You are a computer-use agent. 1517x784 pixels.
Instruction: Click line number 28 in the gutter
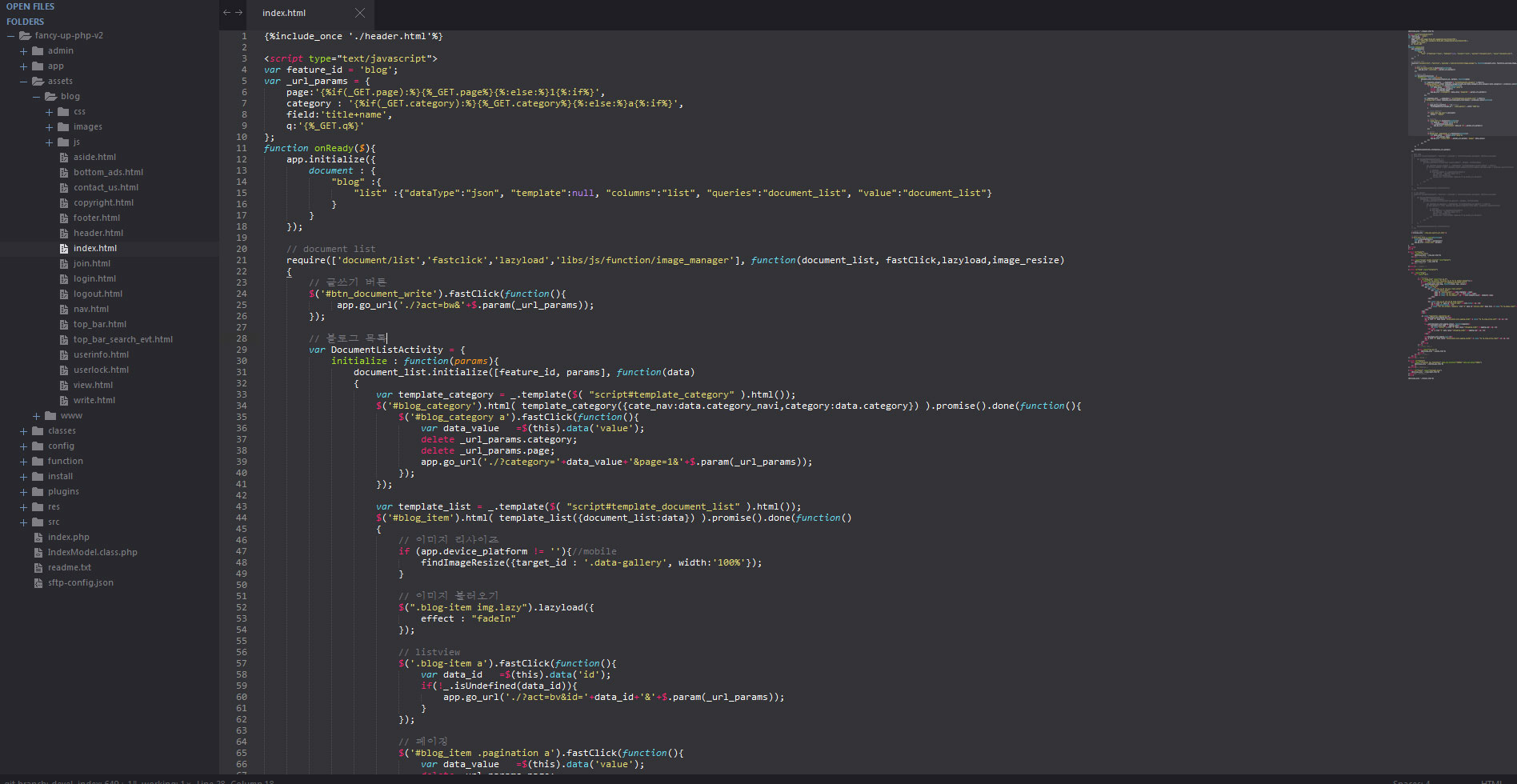tap(242, 338)
